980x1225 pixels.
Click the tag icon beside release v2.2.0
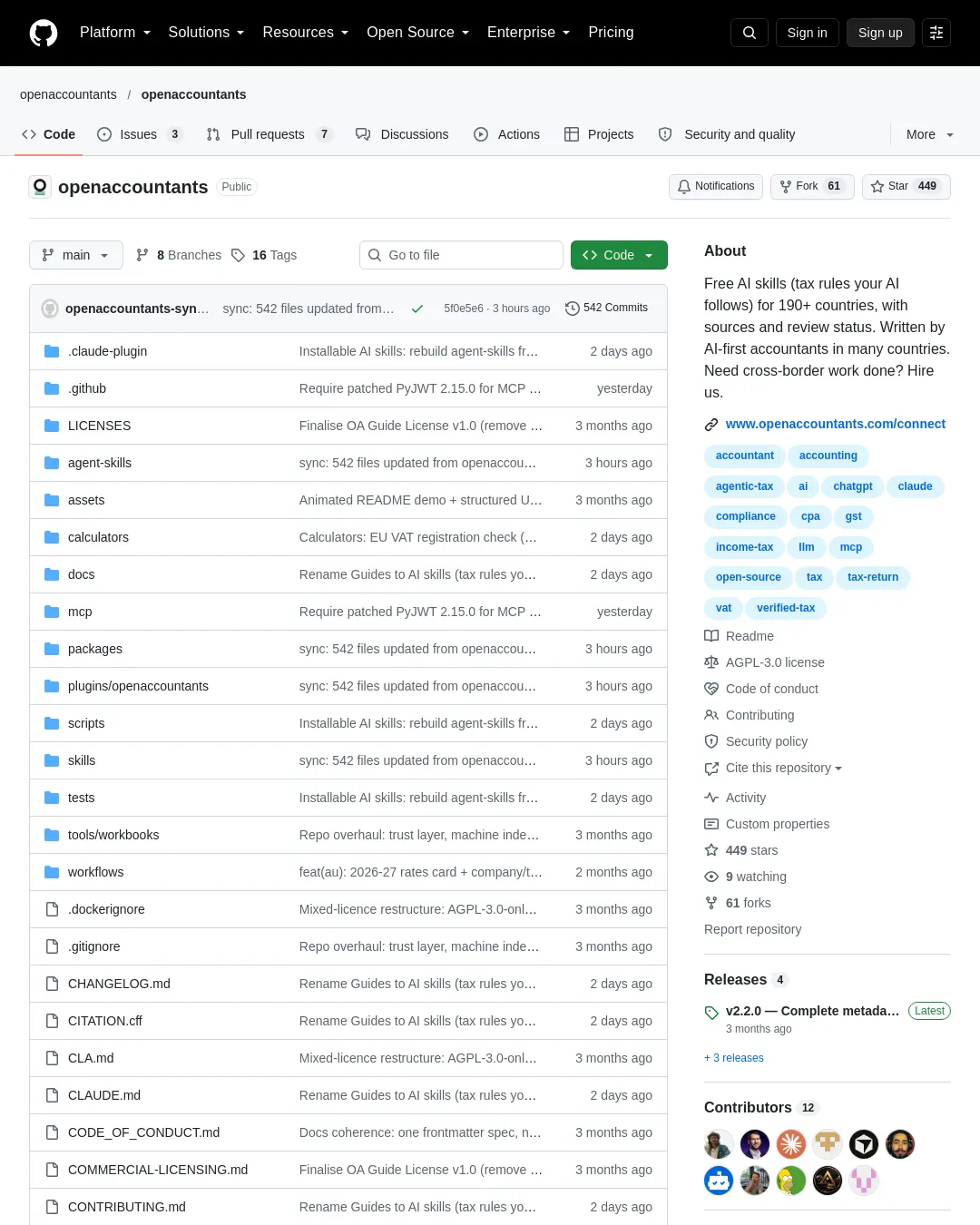[x=711, y=1013]
